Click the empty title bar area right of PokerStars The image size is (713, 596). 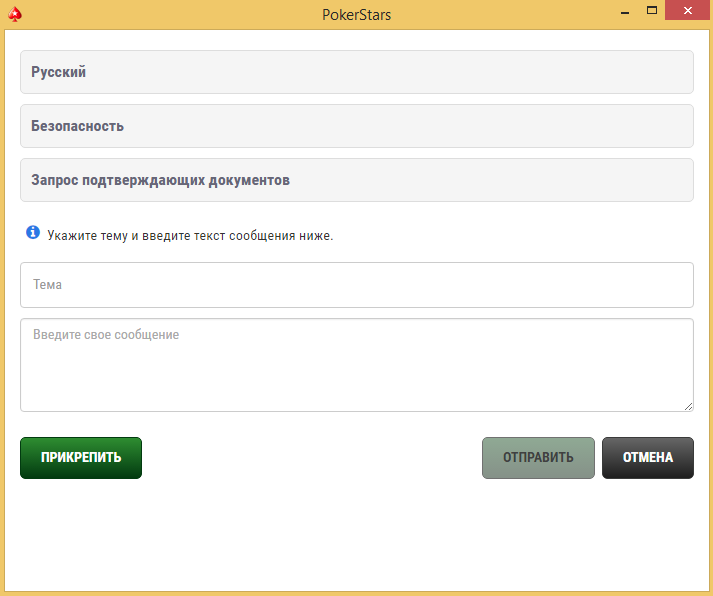tap(500, 13)
